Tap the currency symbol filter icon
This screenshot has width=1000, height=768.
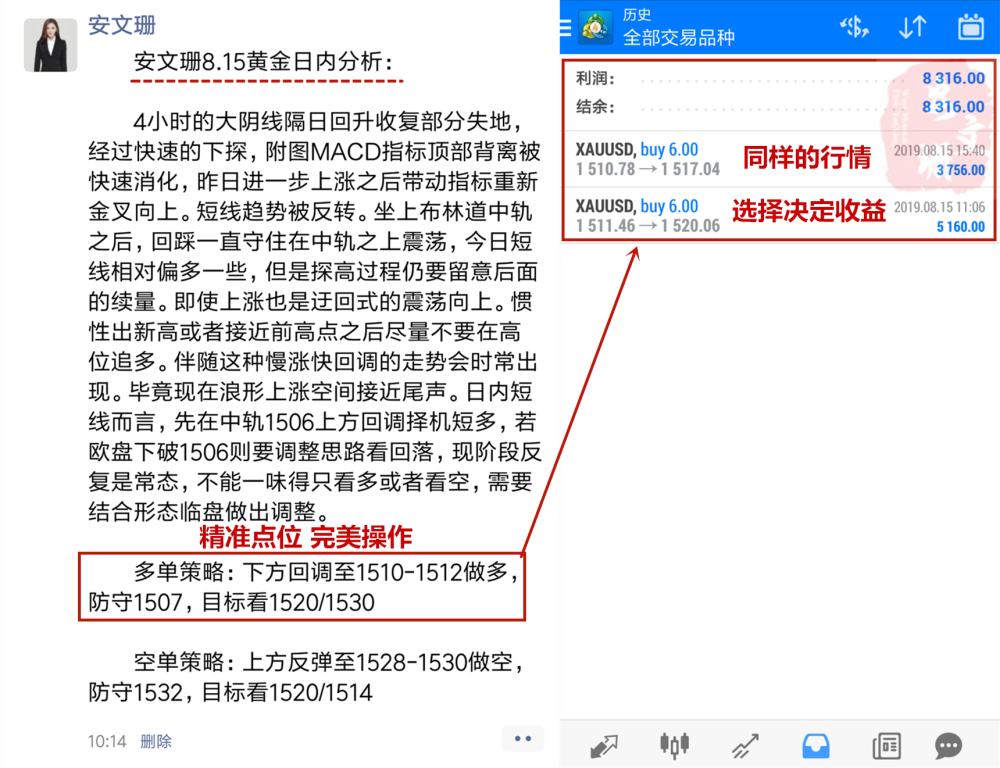854,27
